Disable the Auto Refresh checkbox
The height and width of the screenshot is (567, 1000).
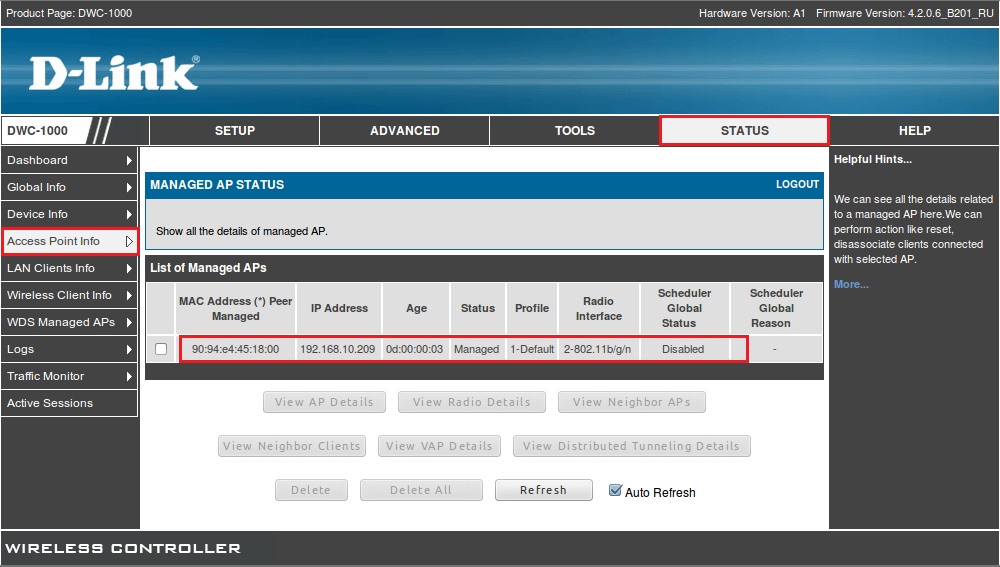tap(615, 490)
